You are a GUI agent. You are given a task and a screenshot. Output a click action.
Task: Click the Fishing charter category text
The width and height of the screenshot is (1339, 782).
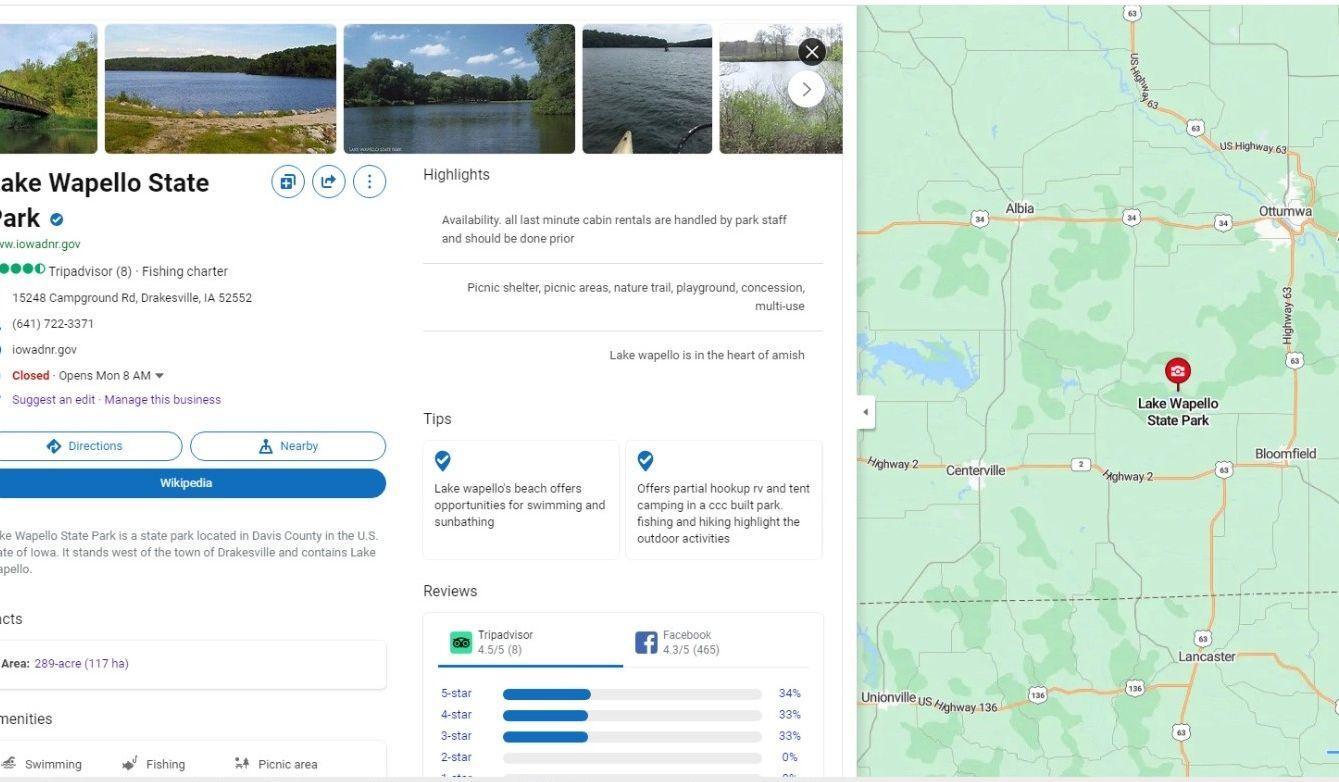185,271
